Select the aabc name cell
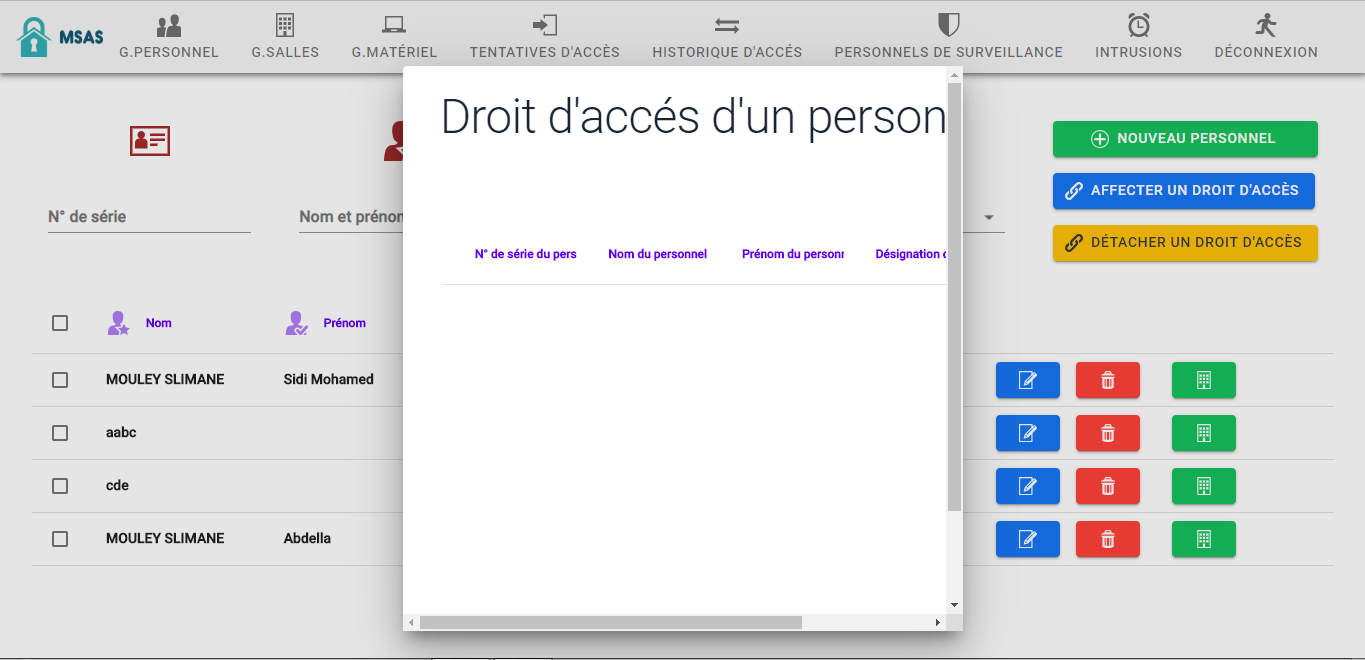 (x=121, y=433)
